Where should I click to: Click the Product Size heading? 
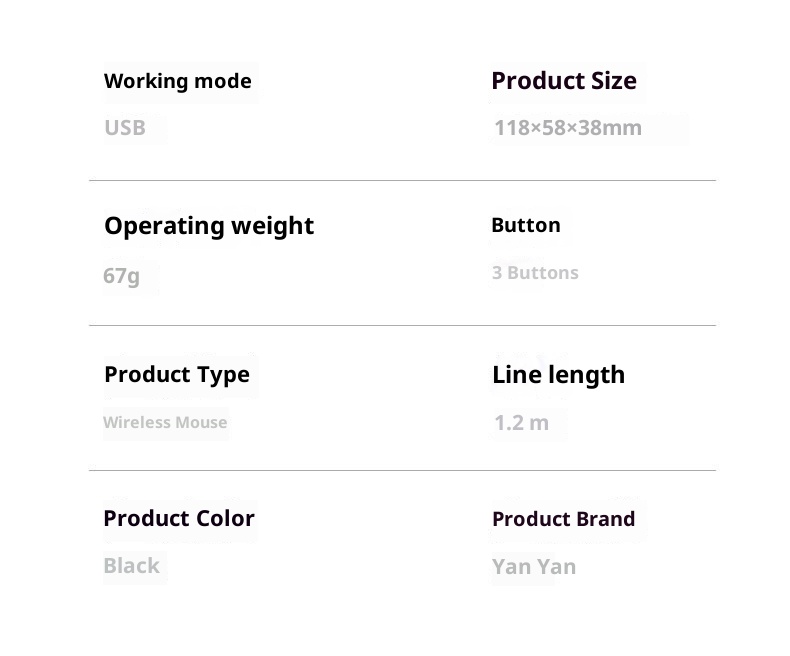564,81
